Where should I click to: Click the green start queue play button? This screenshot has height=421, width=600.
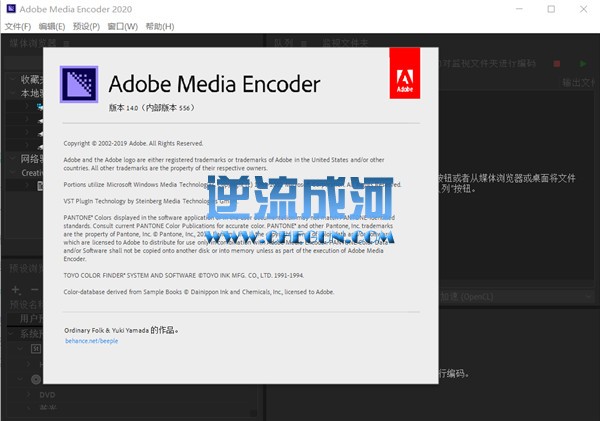click(x=583, y=64)
